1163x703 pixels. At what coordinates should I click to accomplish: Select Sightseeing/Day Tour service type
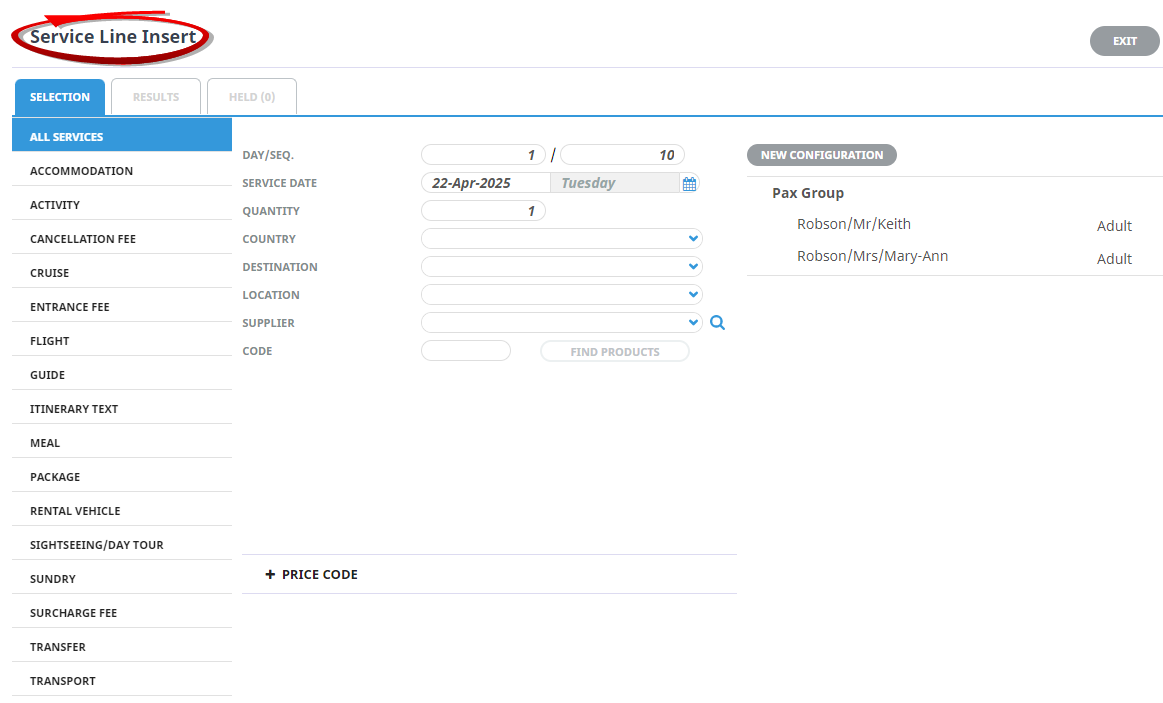[96, 545]
